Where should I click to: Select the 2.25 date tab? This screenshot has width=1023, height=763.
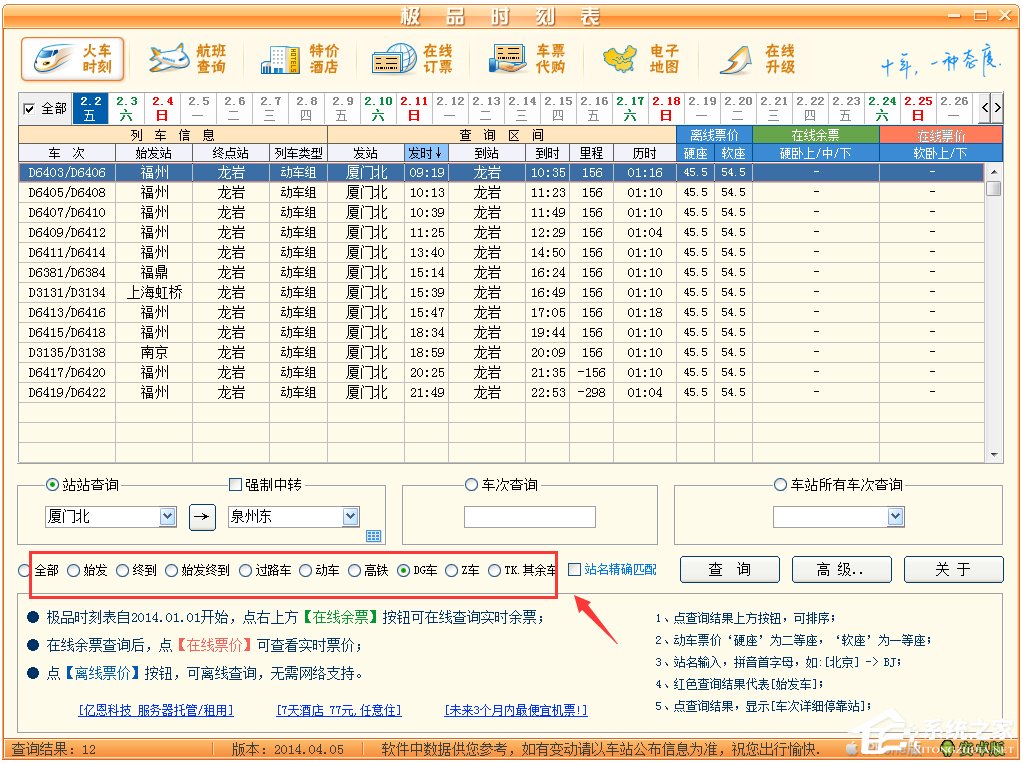coord(917,108)
